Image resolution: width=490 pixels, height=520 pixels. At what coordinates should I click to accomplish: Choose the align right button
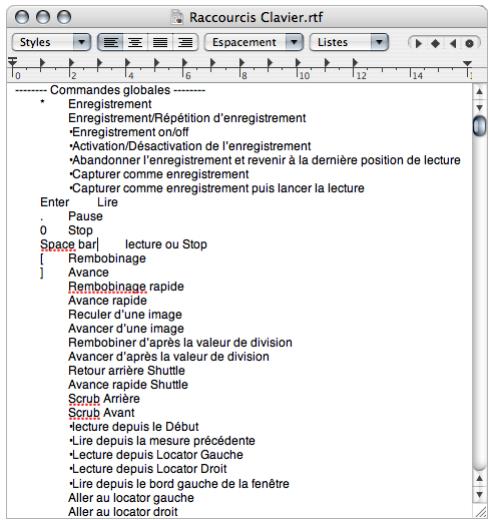tap(185, 43)
